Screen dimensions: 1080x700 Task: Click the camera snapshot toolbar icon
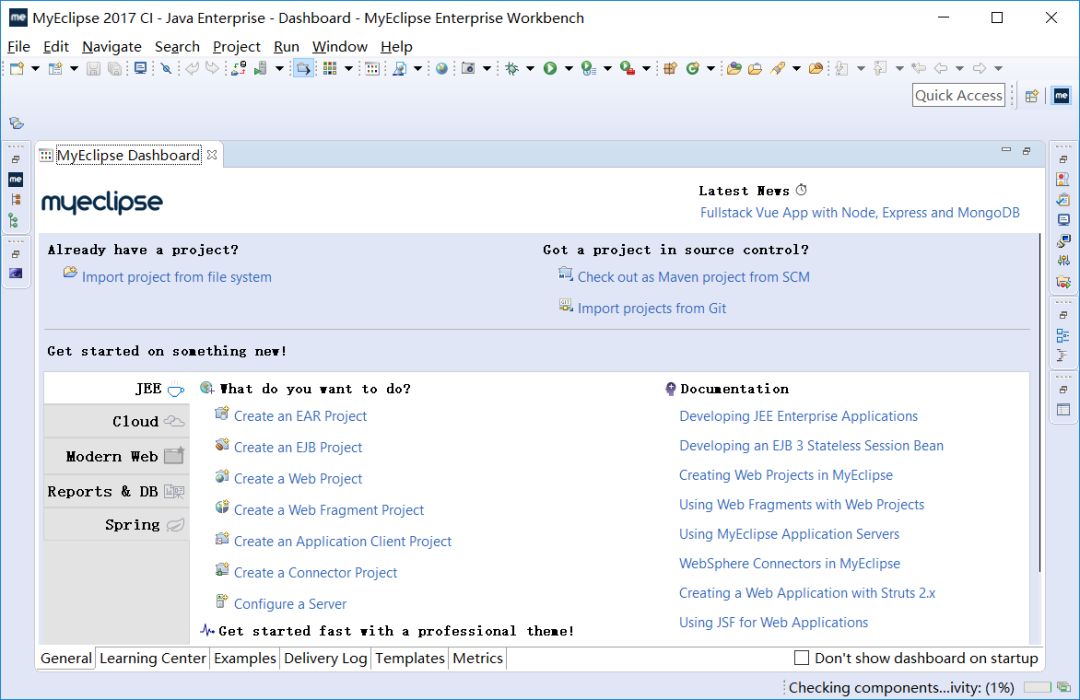pos(468,68)
